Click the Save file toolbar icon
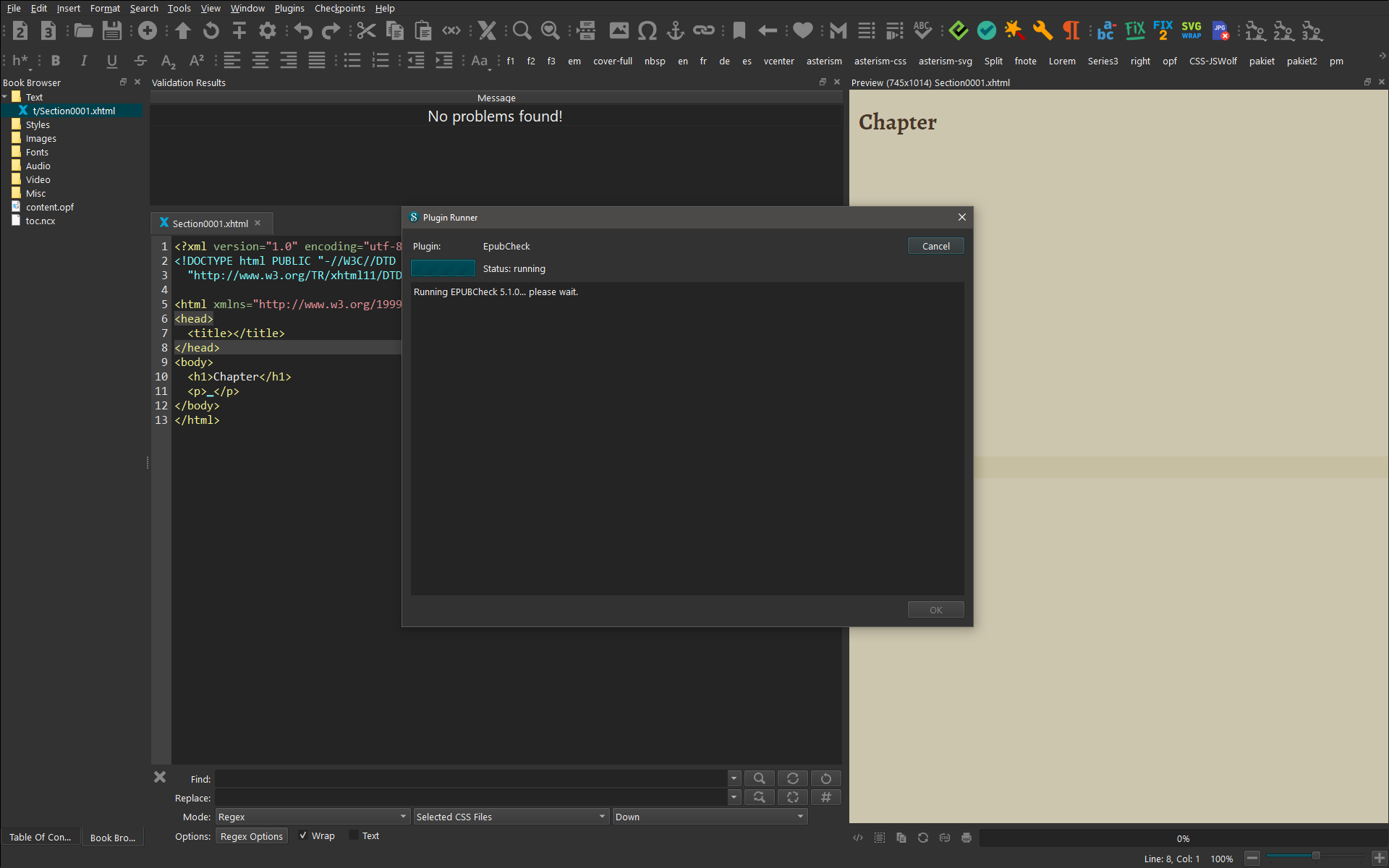 pos(111,30)
